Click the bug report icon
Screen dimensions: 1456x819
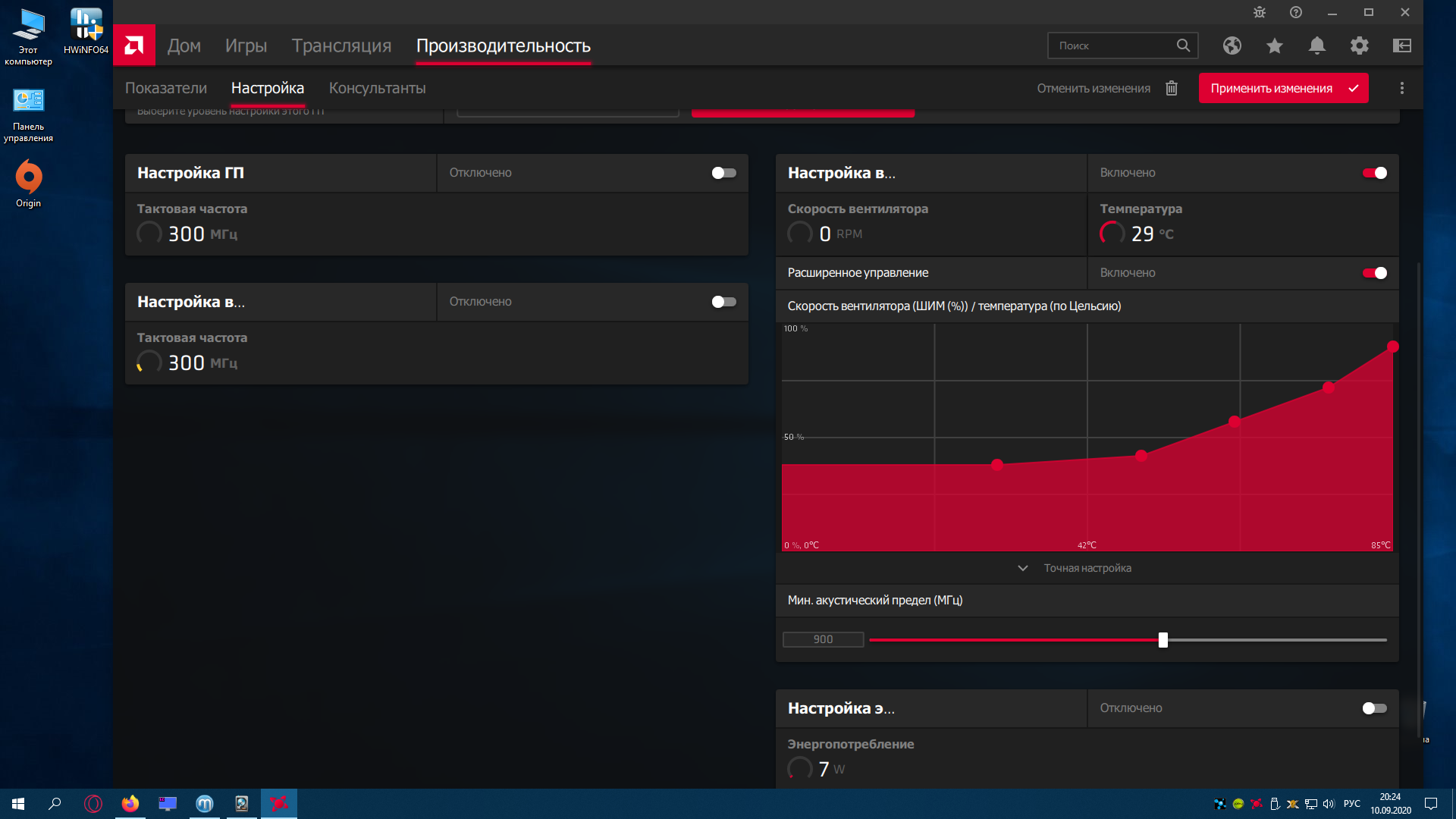pyautogui.click(x=1259, y=12)
